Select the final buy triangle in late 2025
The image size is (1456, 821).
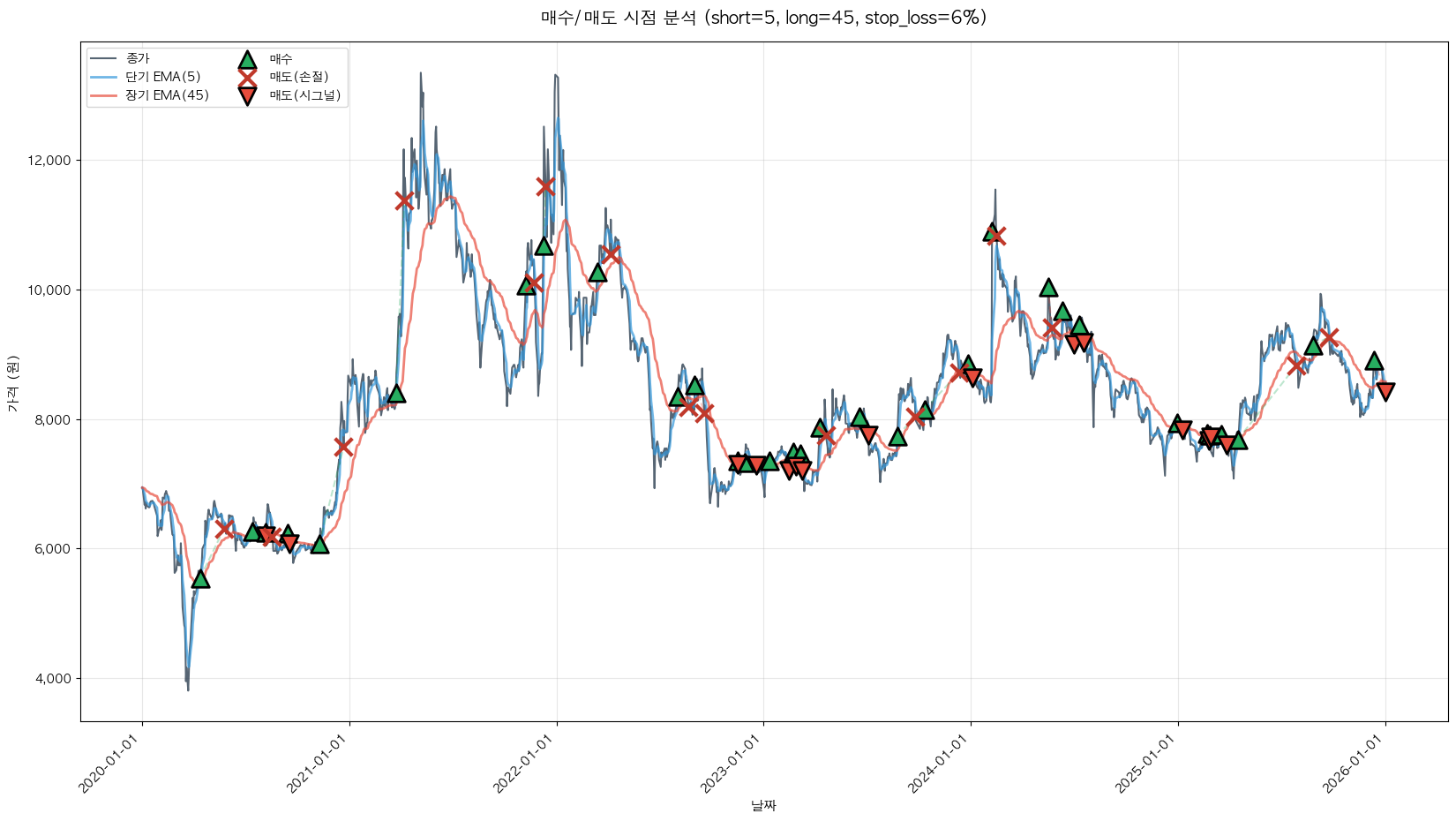tap(1374, 361)
